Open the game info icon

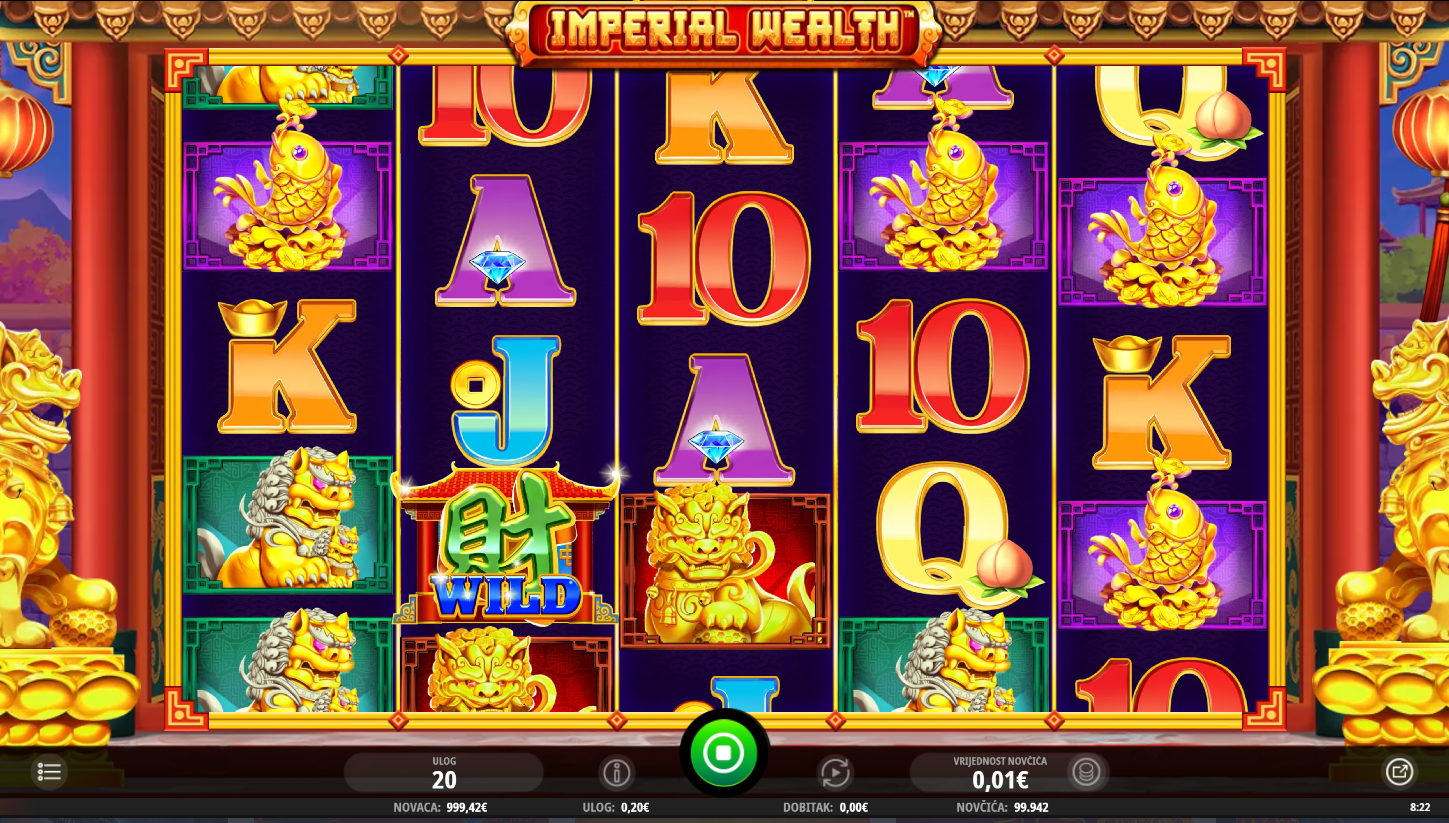tap(617, 772)
